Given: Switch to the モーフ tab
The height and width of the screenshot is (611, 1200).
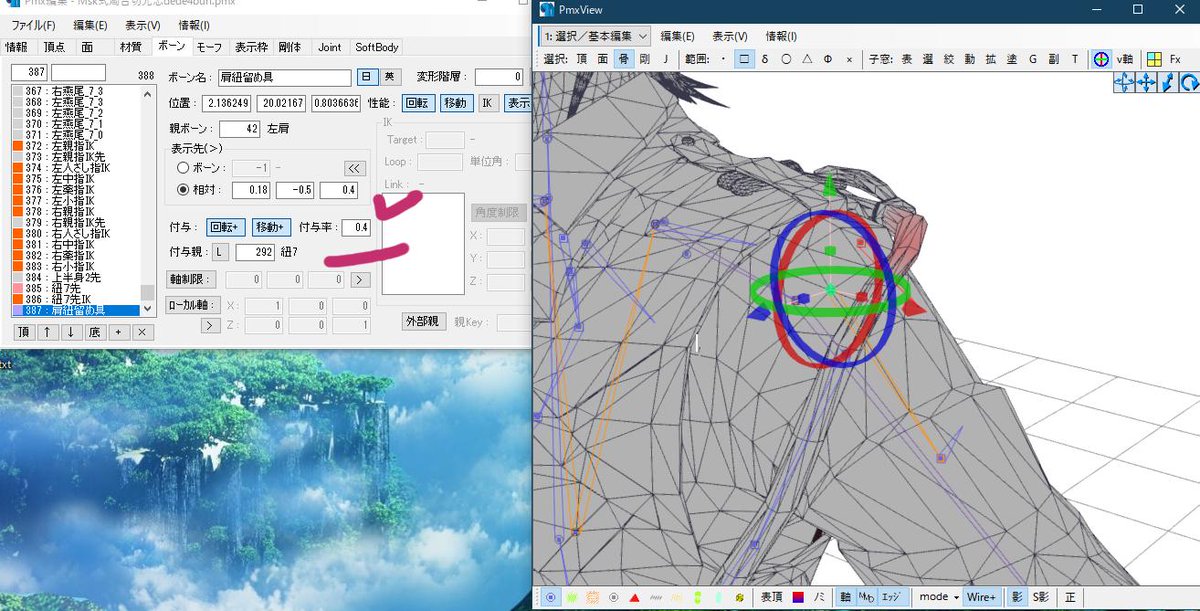Looking at the screenshot, I should click(x=209, y=47).
